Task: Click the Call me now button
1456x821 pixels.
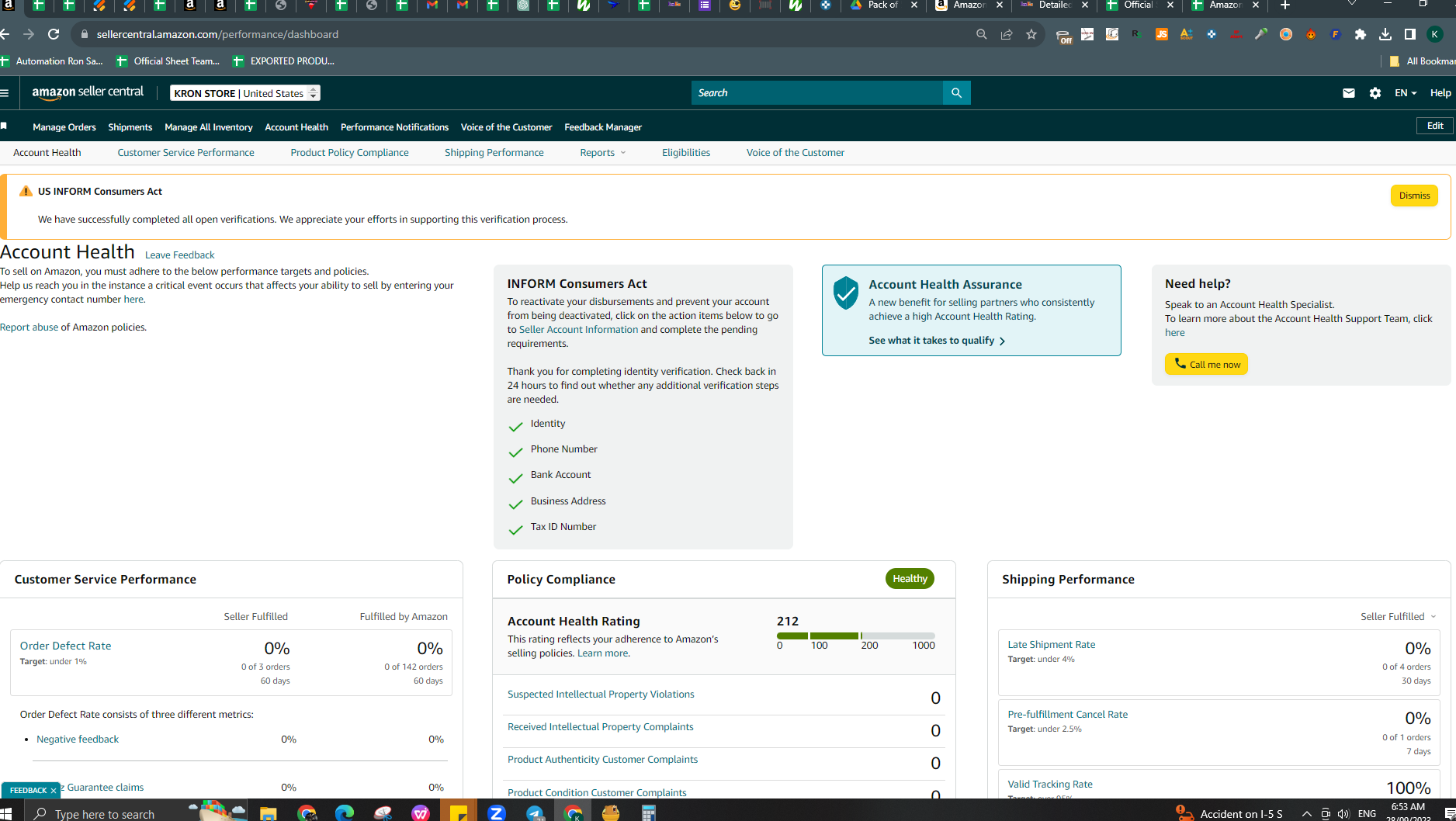Action: (x=1206, y=364)
